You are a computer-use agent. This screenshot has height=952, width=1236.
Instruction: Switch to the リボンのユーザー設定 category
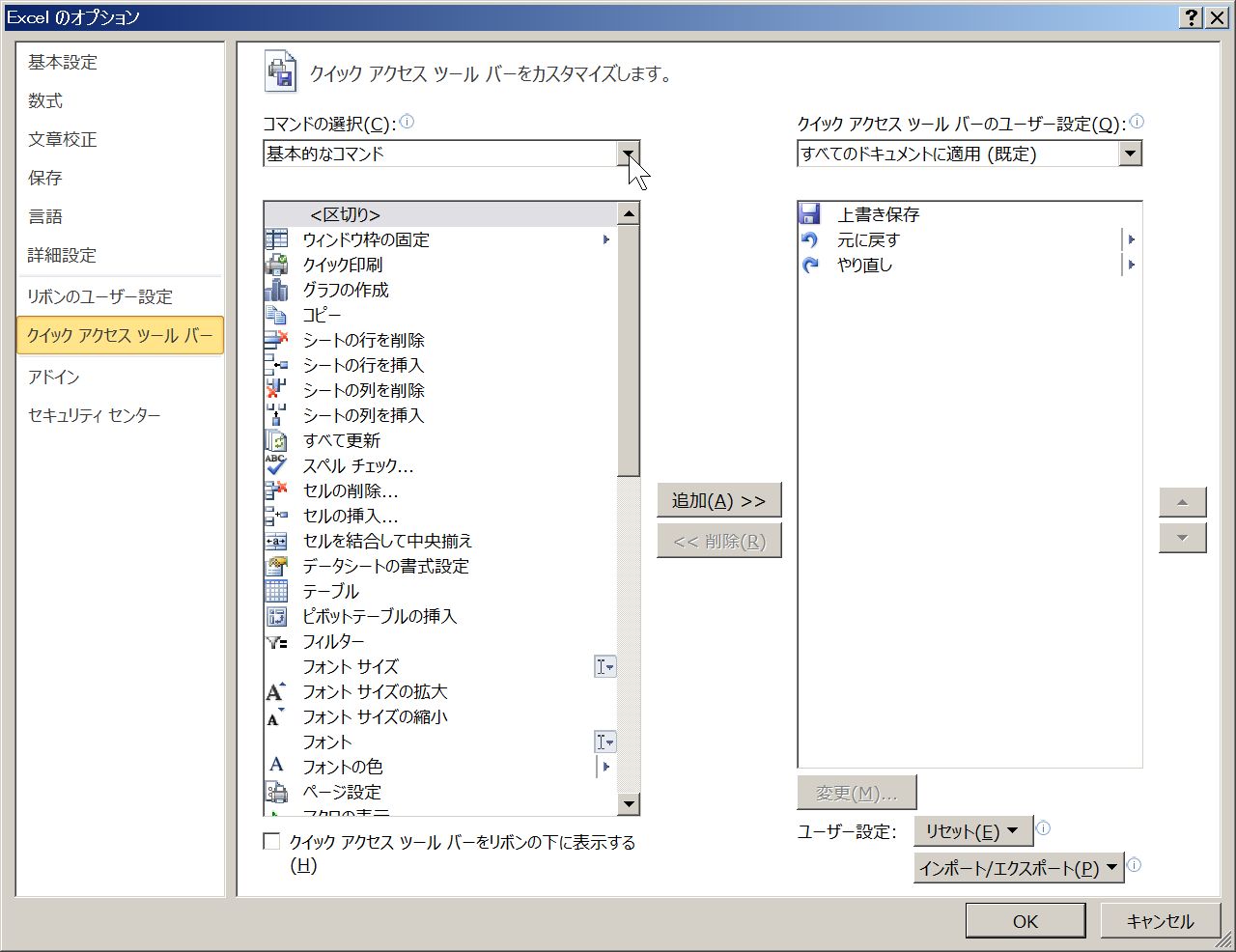tap(120, 296)
